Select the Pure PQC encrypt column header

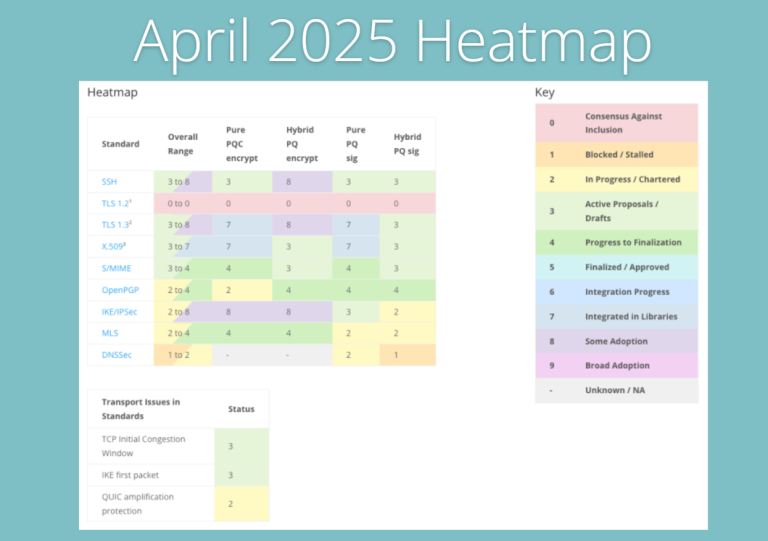tap(240, 143)
